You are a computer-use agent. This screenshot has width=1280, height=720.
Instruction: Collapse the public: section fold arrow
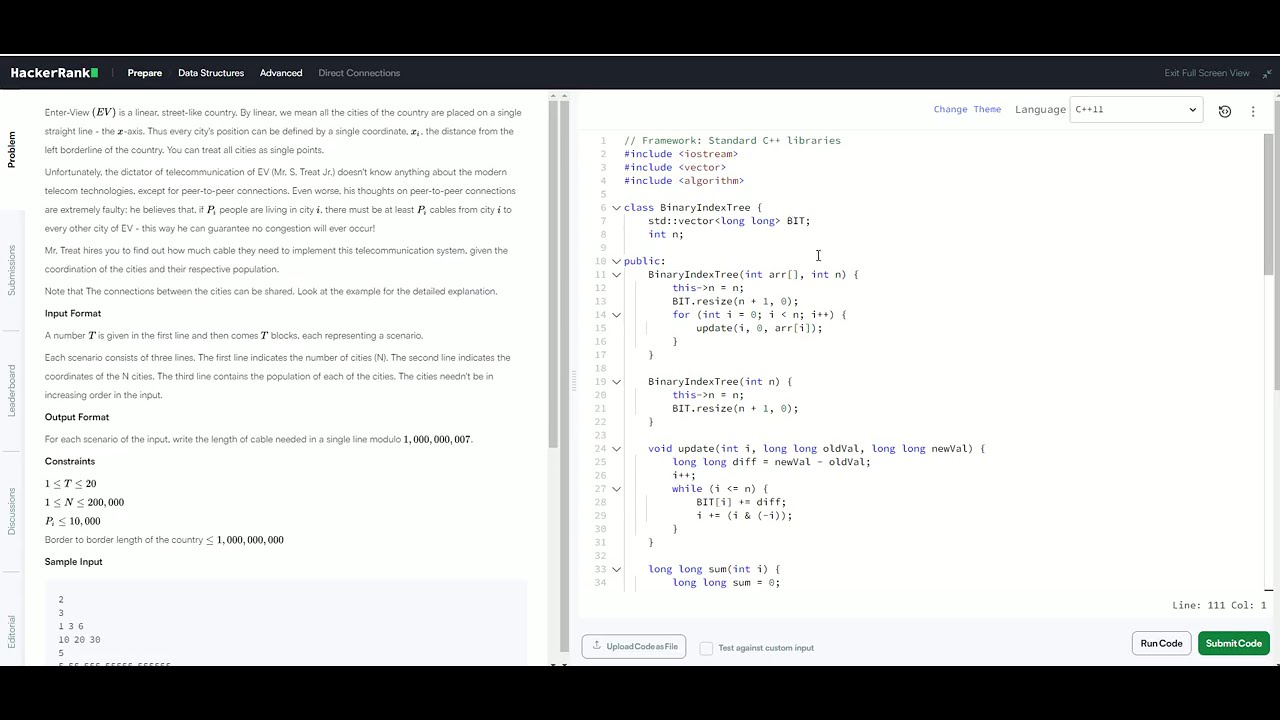(x=616, y=261)
